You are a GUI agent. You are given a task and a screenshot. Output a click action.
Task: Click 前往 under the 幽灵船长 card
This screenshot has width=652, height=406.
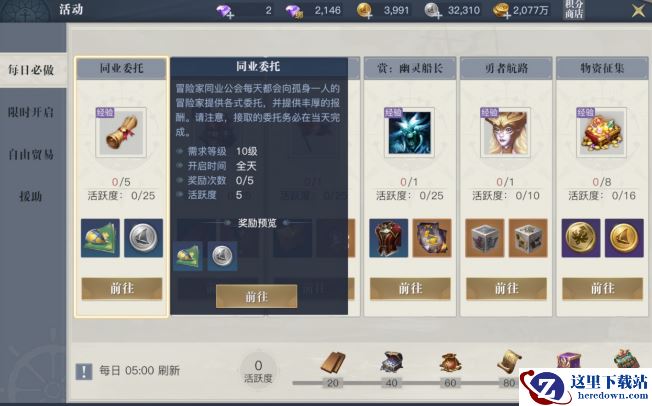(x=410, y=288)
